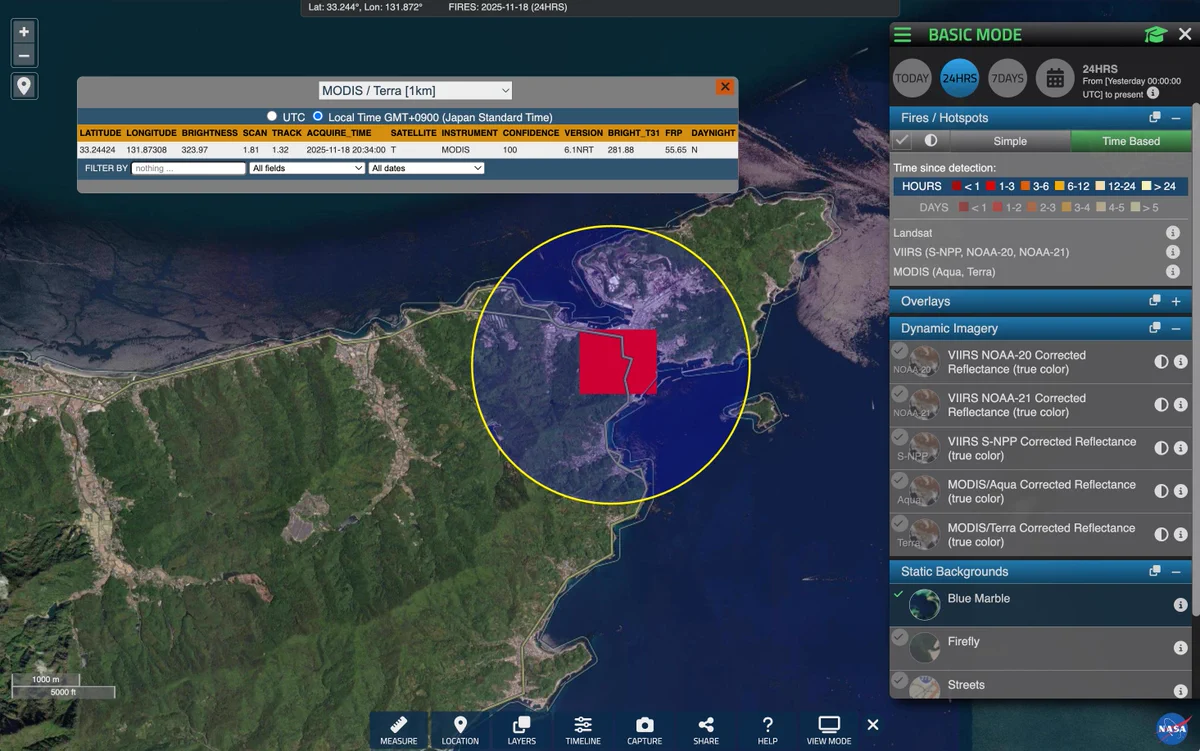The image size is (1200, 751).
Task: Enable VIIRS NOAA-21 Corrected Reflectance layer
Action: coord(899,393)
